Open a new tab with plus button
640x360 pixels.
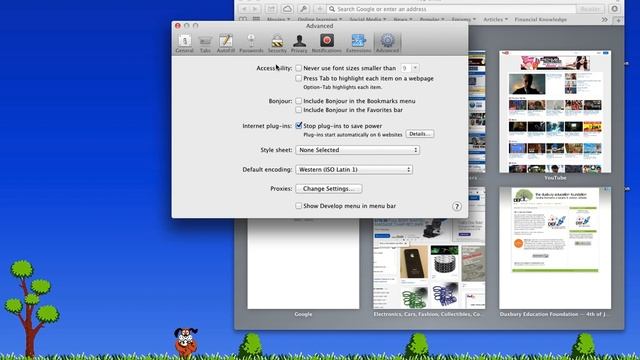coord(618,20)
